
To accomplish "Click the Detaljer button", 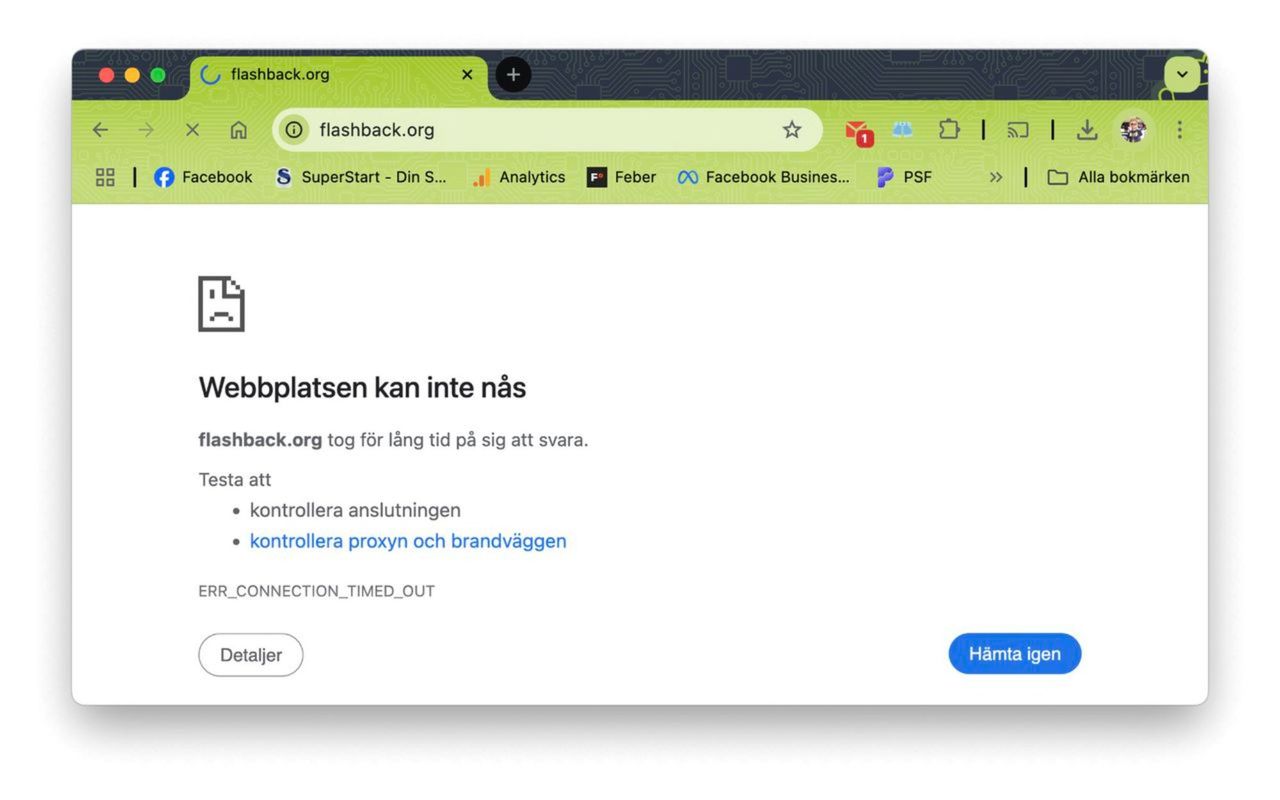I will (x=250, y=654).
